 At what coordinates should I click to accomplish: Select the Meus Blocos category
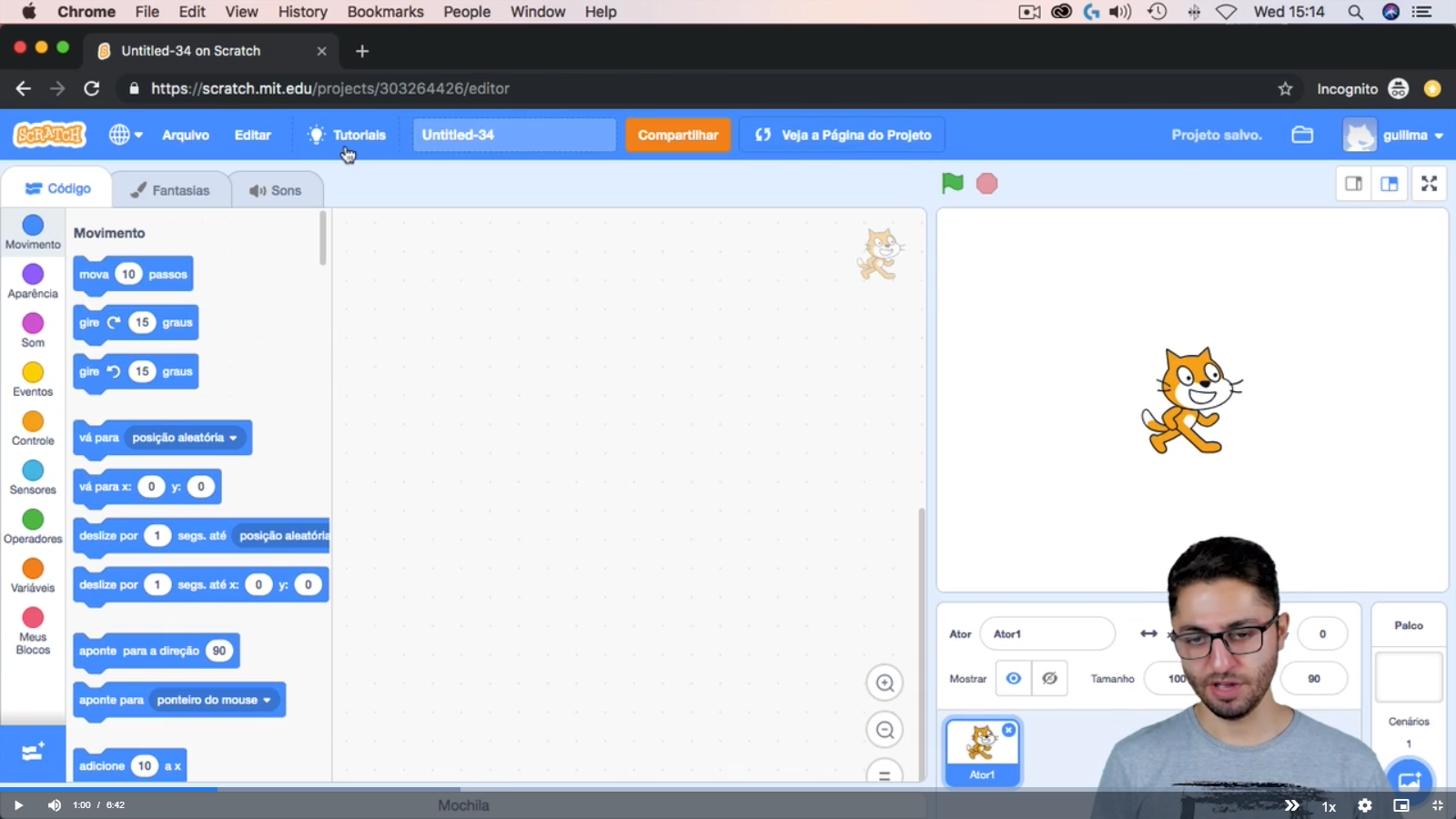[x=33, y=631]
